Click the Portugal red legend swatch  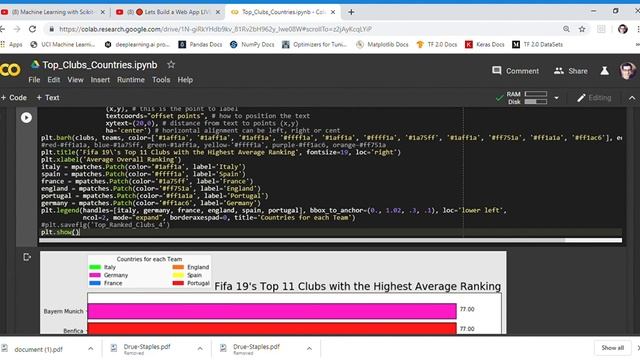(x=178, y=283)
